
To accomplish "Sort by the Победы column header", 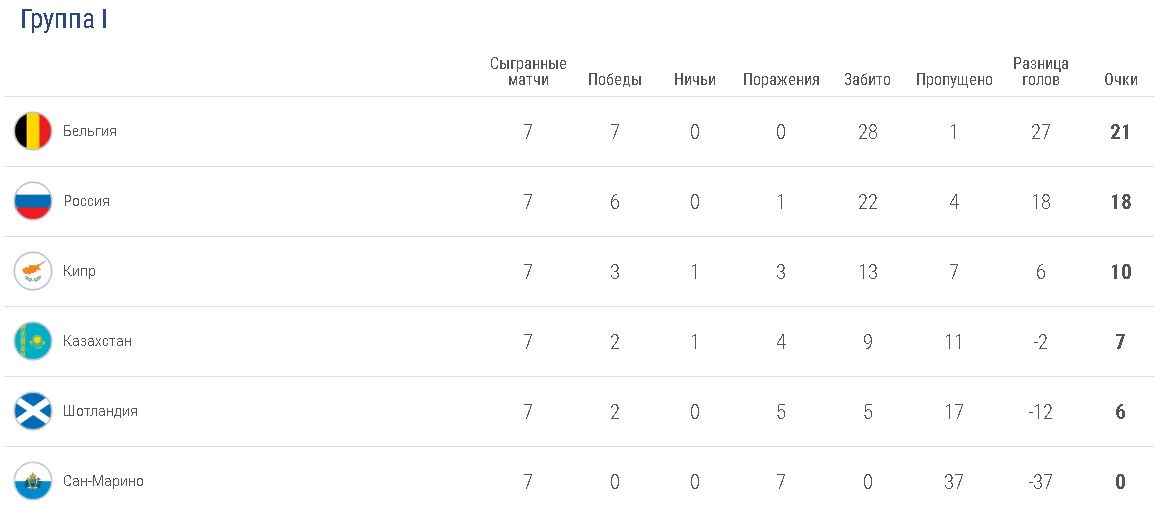I will [x=614, y=80].
